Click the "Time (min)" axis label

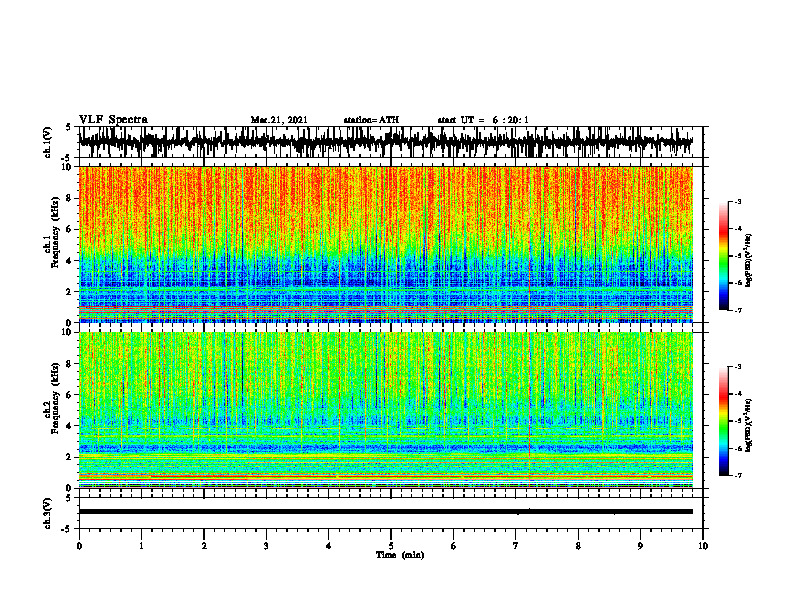click(400, 555)
